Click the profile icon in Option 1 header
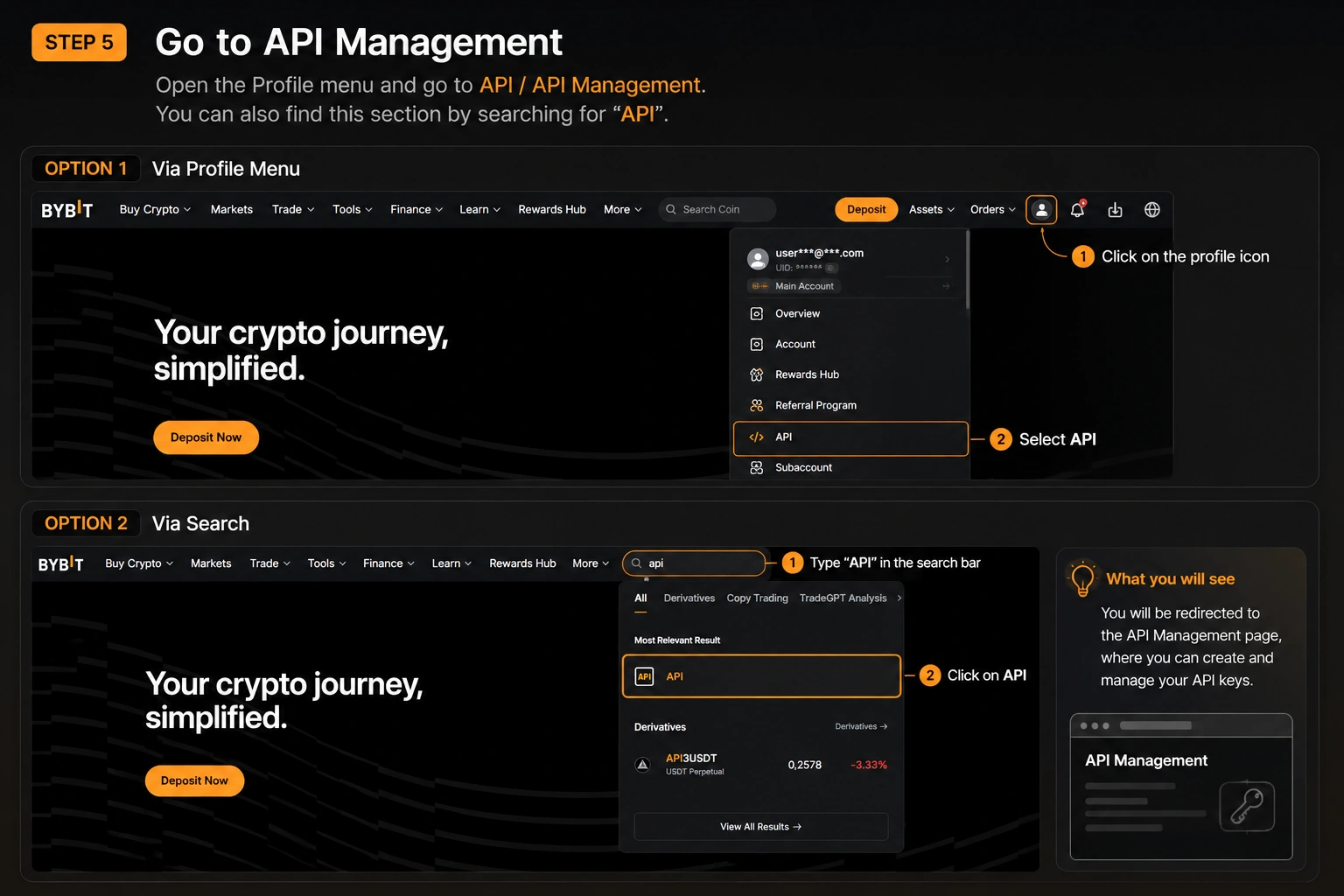Screen dimensions: 1344x896 tap(1041, 210)
